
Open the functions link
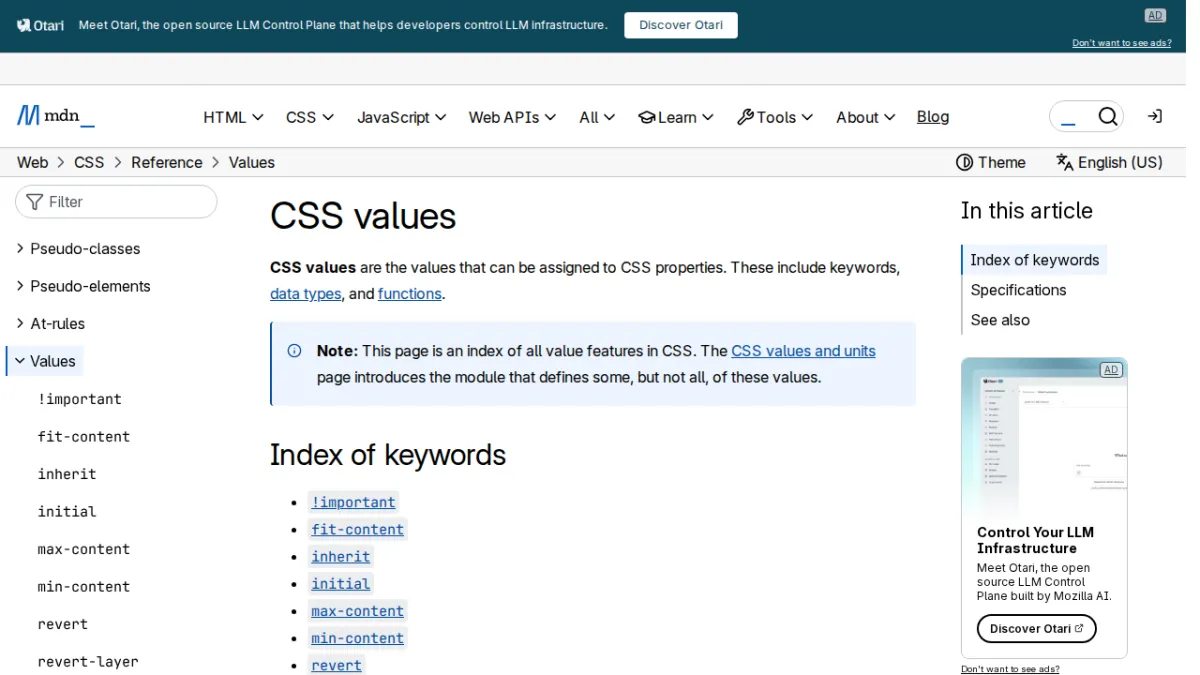click(x=410, y=294)
